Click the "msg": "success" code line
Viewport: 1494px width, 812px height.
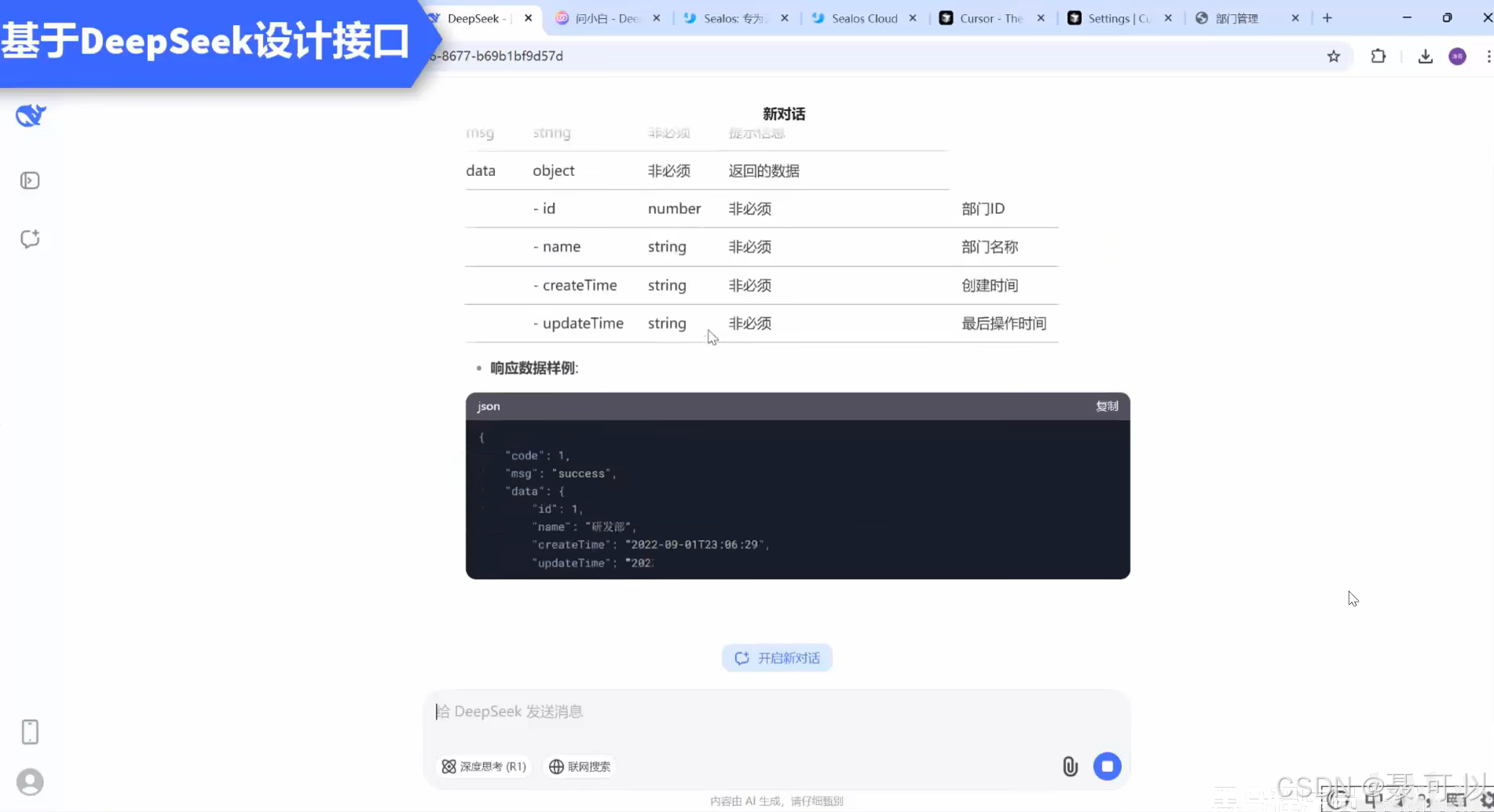(561, 474)
